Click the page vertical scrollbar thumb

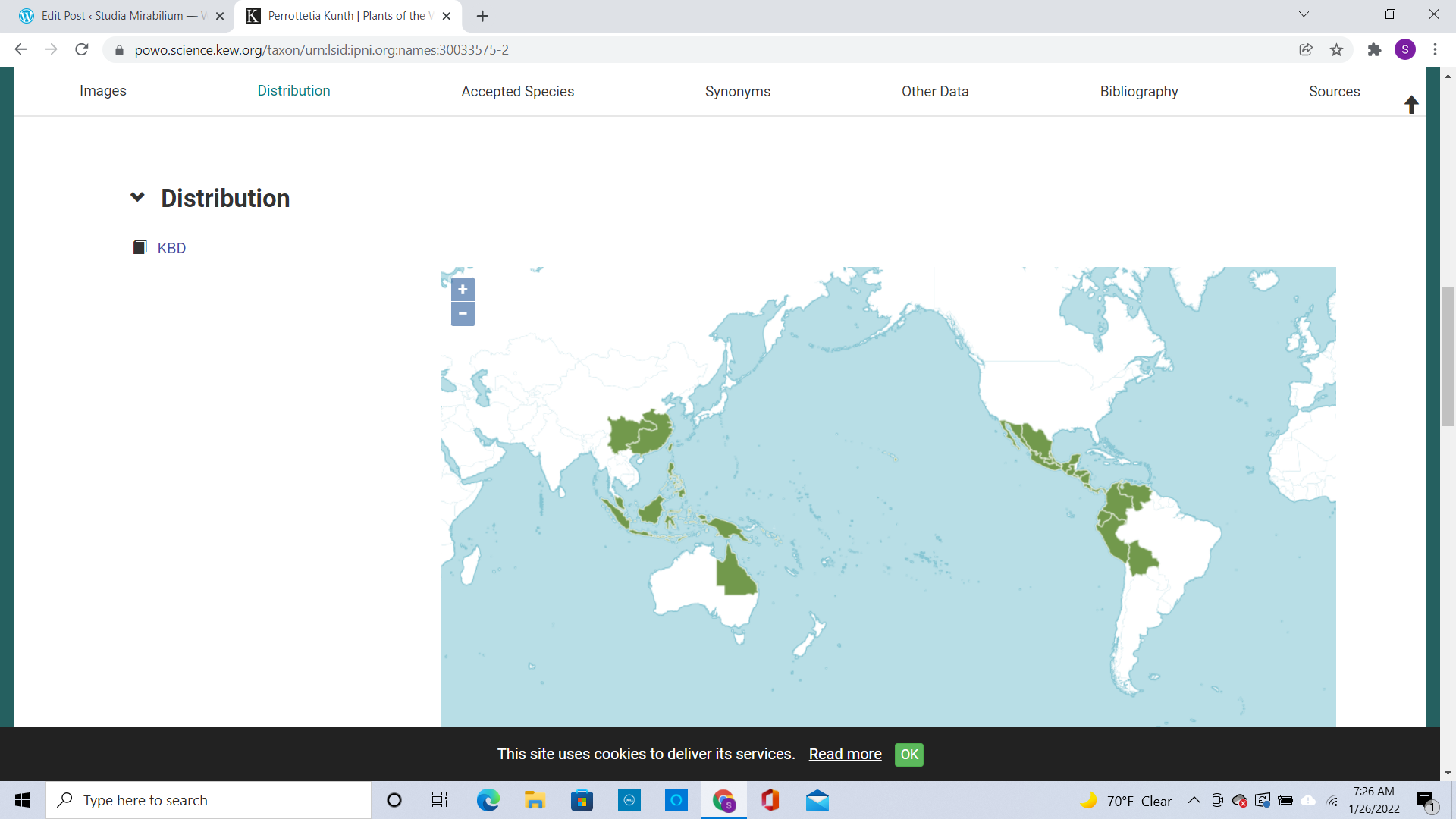point(1448,356)
